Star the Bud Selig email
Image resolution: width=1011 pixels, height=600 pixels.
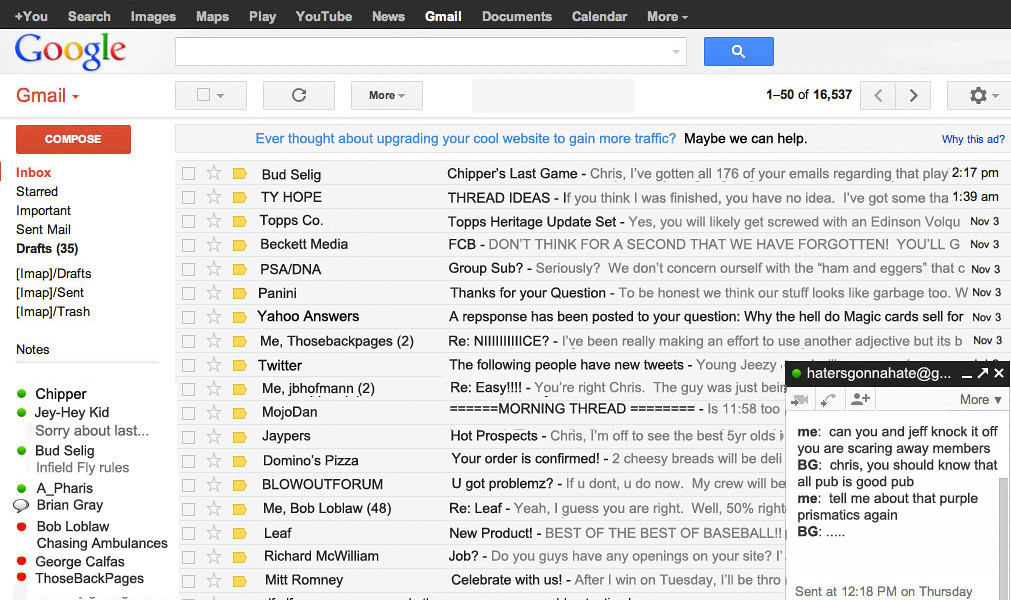coord(213,173)
